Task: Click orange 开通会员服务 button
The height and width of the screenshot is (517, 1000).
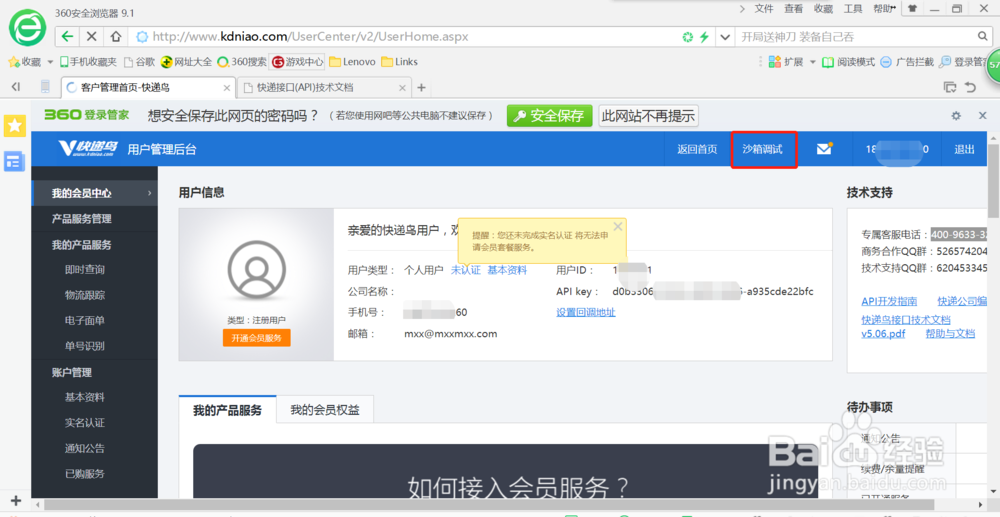Action: 256,338
